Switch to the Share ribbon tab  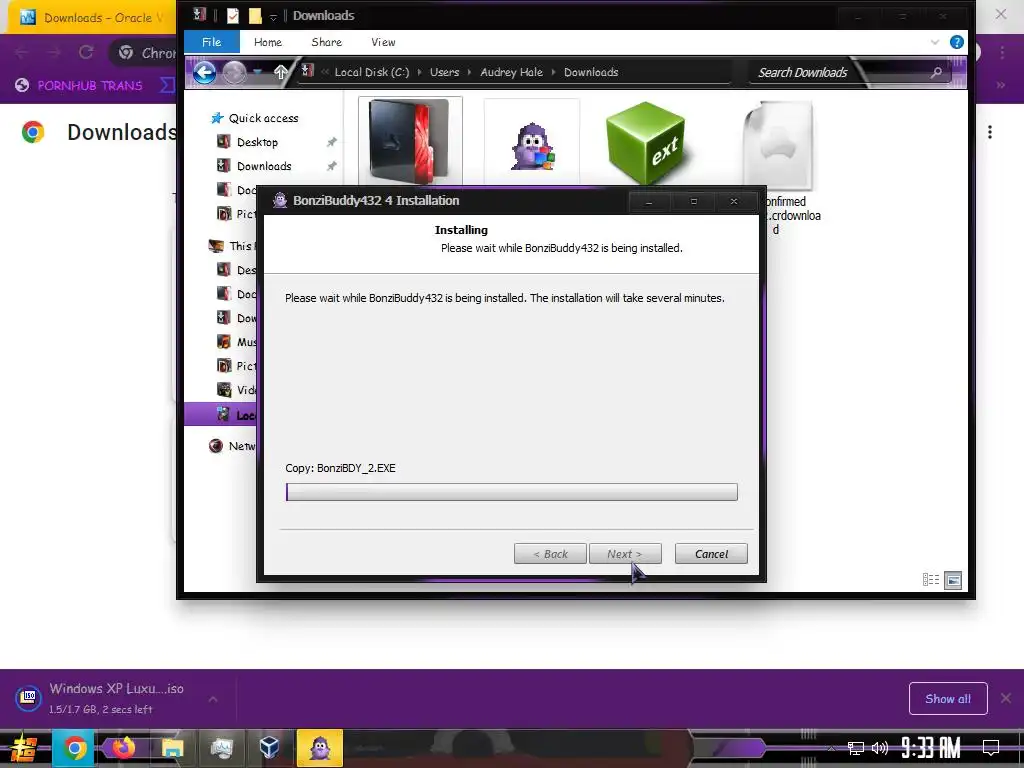coord(327,42)
